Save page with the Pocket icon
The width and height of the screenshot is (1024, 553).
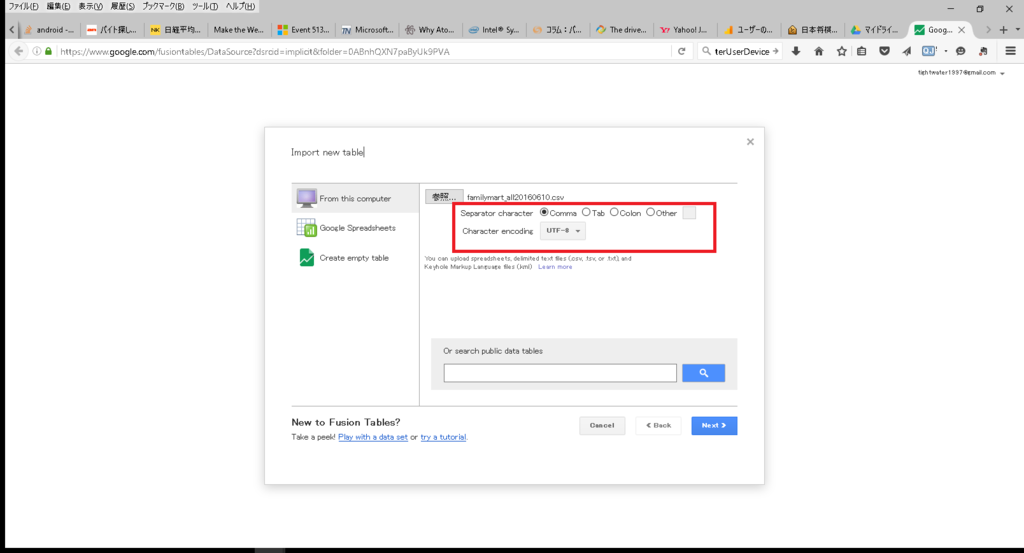point(884,51)
